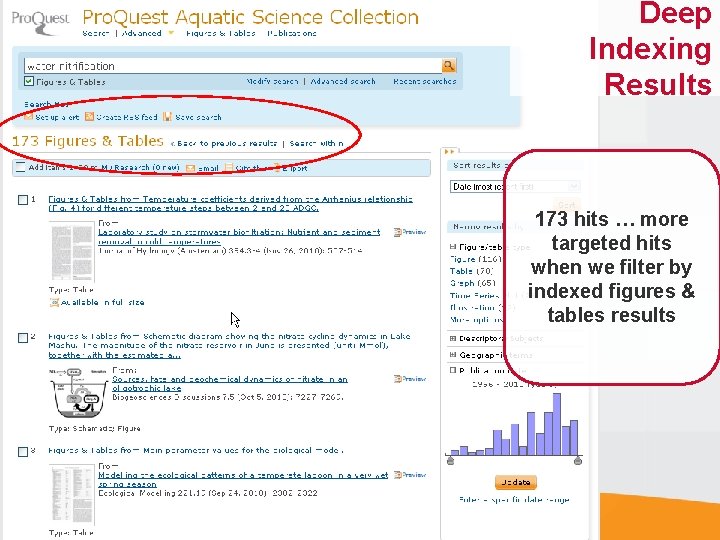Click the tallest bar in date histogram
Image resolution: width=720 pixels, height=540 pixels.
[x=557, y=424]
